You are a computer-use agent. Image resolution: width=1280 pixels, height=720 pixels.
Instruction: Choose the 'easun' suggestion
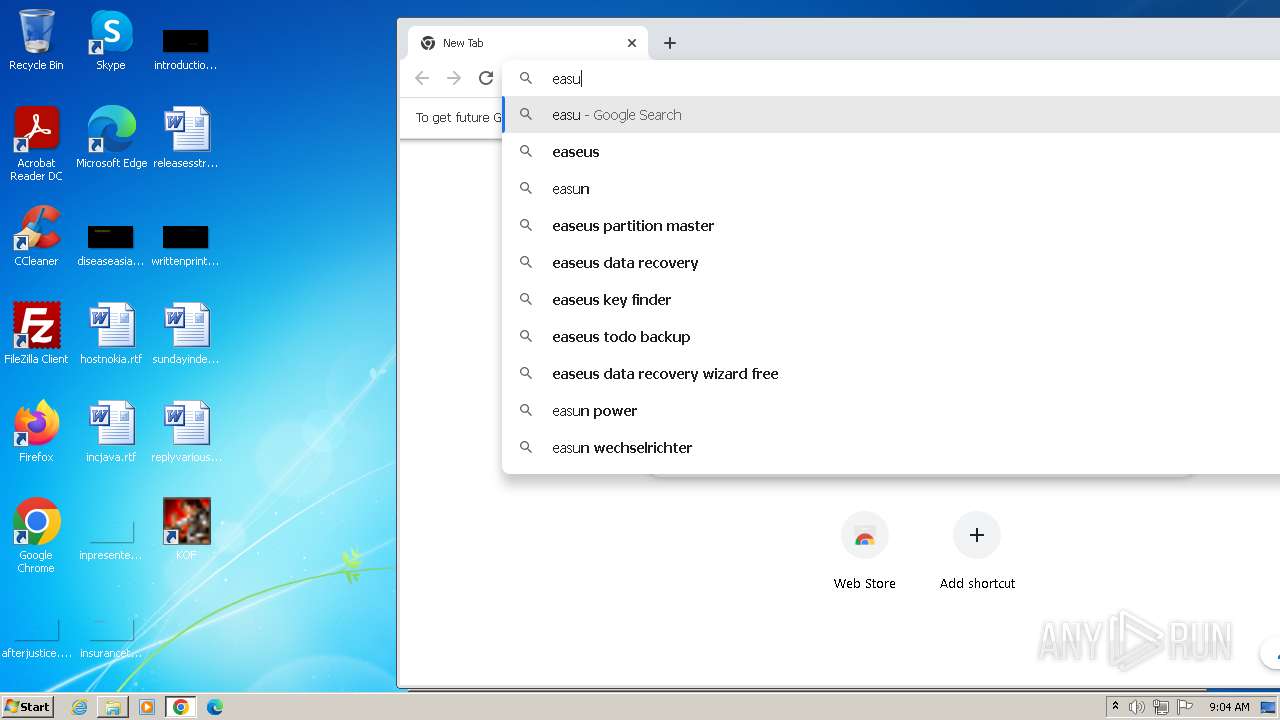[891, 189]
